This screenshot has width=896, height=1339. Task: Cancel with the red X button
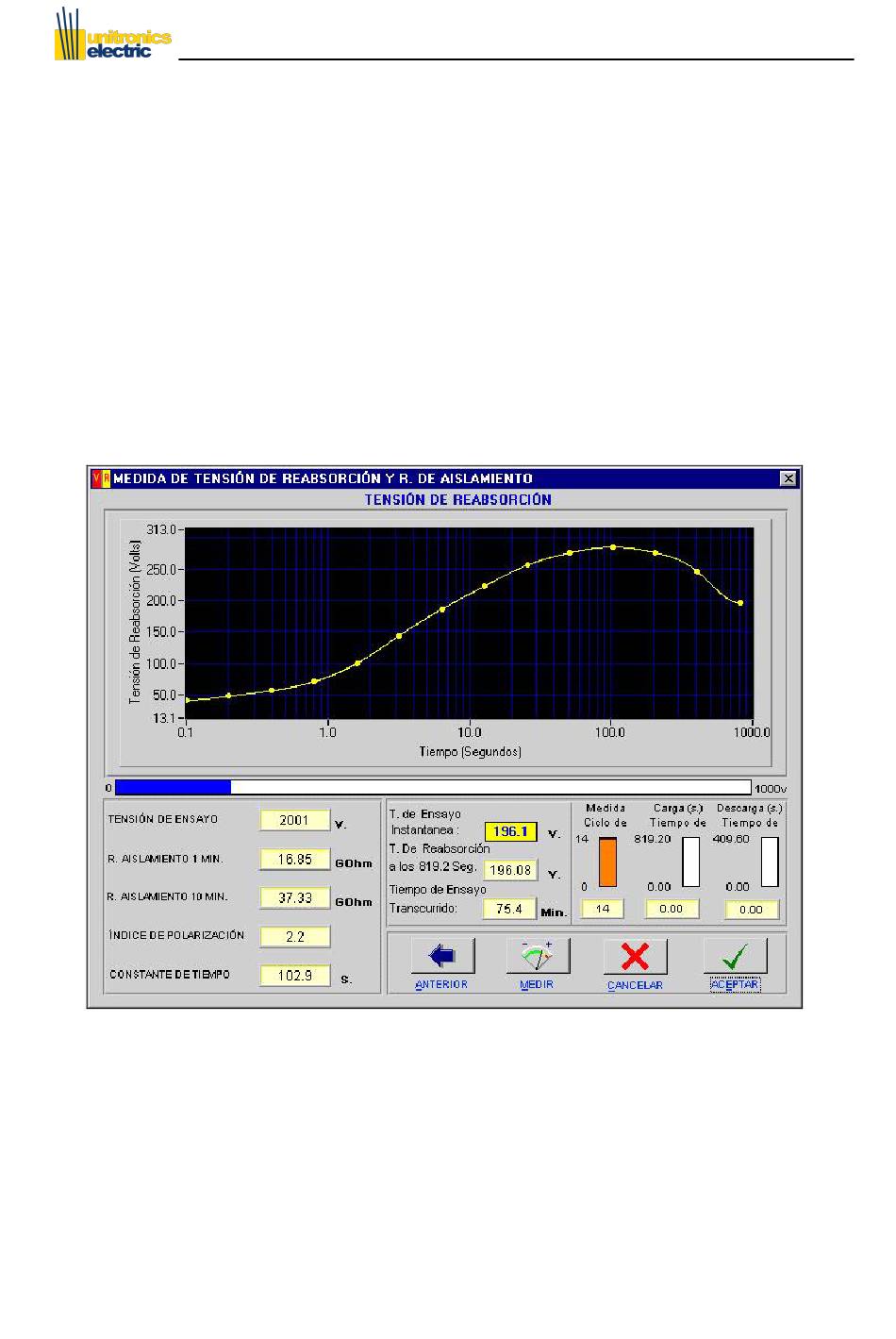point(636,956)
